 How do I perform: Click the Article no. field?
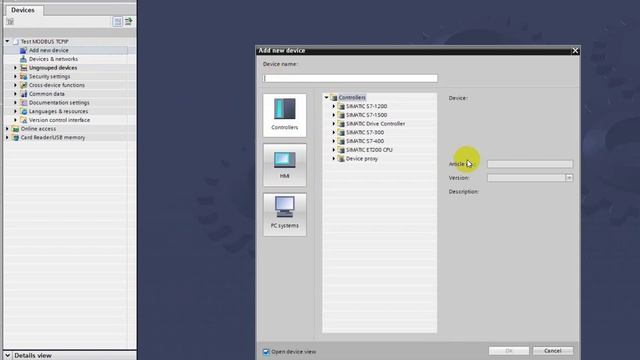point(530,164)
